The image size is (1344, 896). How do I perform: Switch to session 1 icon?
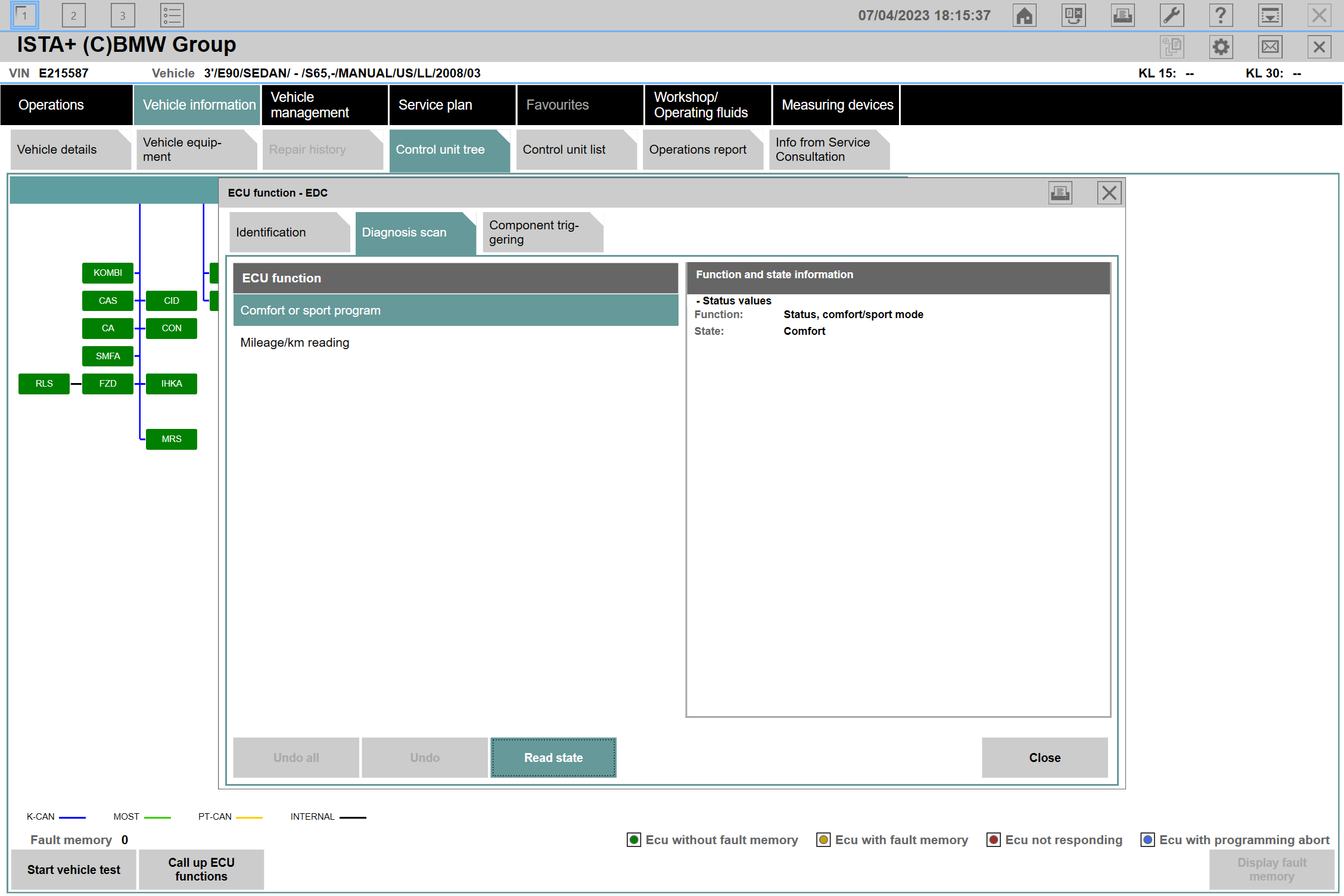click(24, 15)
